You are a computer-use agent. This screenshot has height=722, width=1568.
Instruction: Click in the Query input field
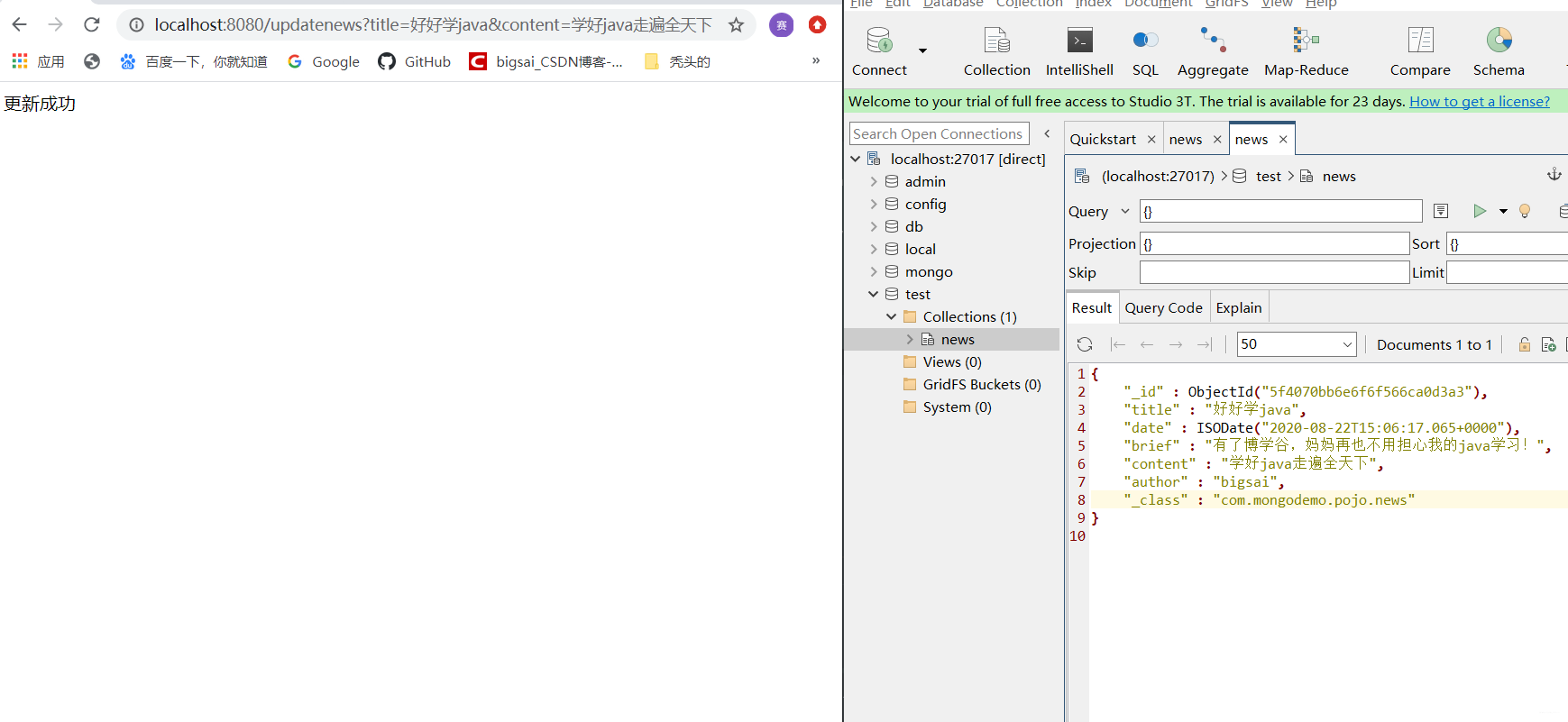tap(1280, 211)
